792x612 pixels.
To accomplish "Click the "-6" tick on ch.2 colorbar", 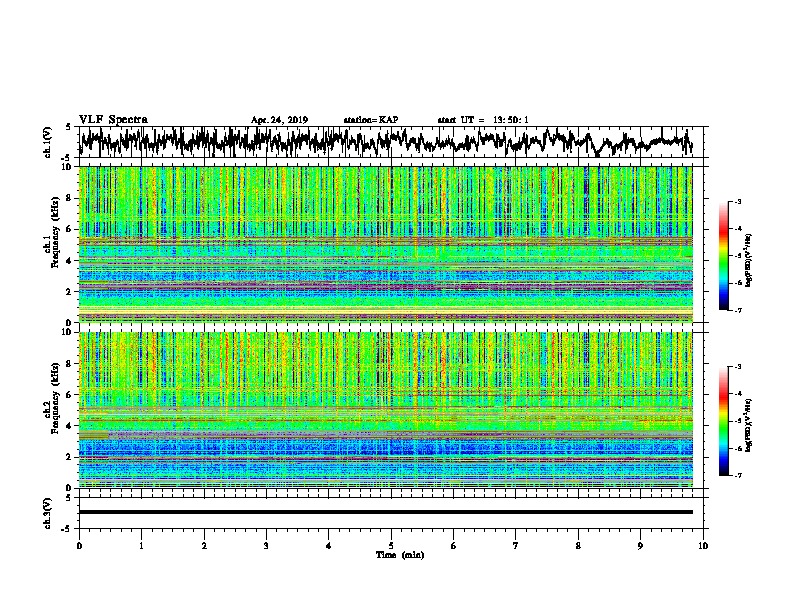I will (738, 448).
